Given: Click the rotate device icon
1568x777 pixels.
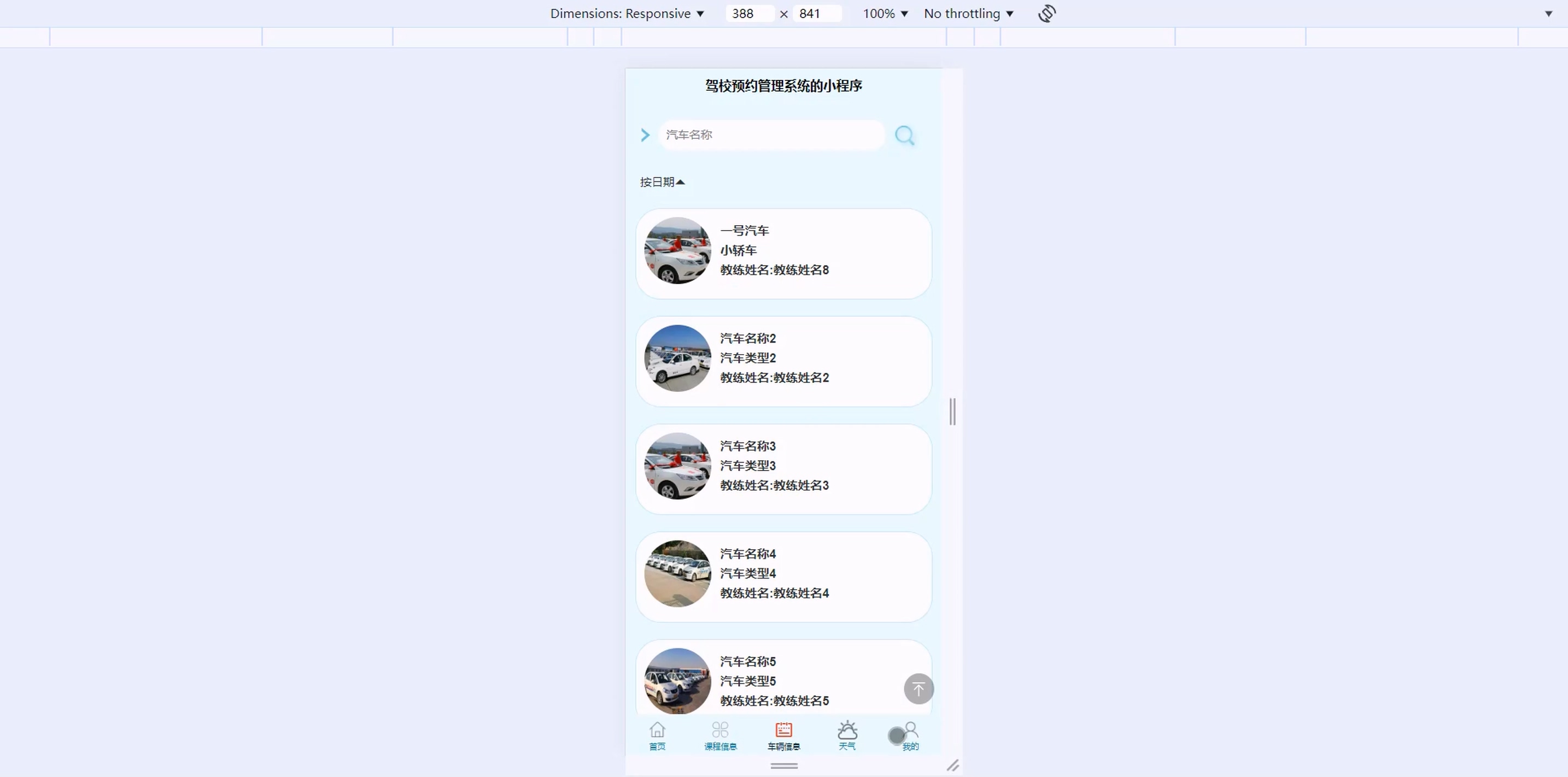Looking at the screenshot, I should [1046, 13].
